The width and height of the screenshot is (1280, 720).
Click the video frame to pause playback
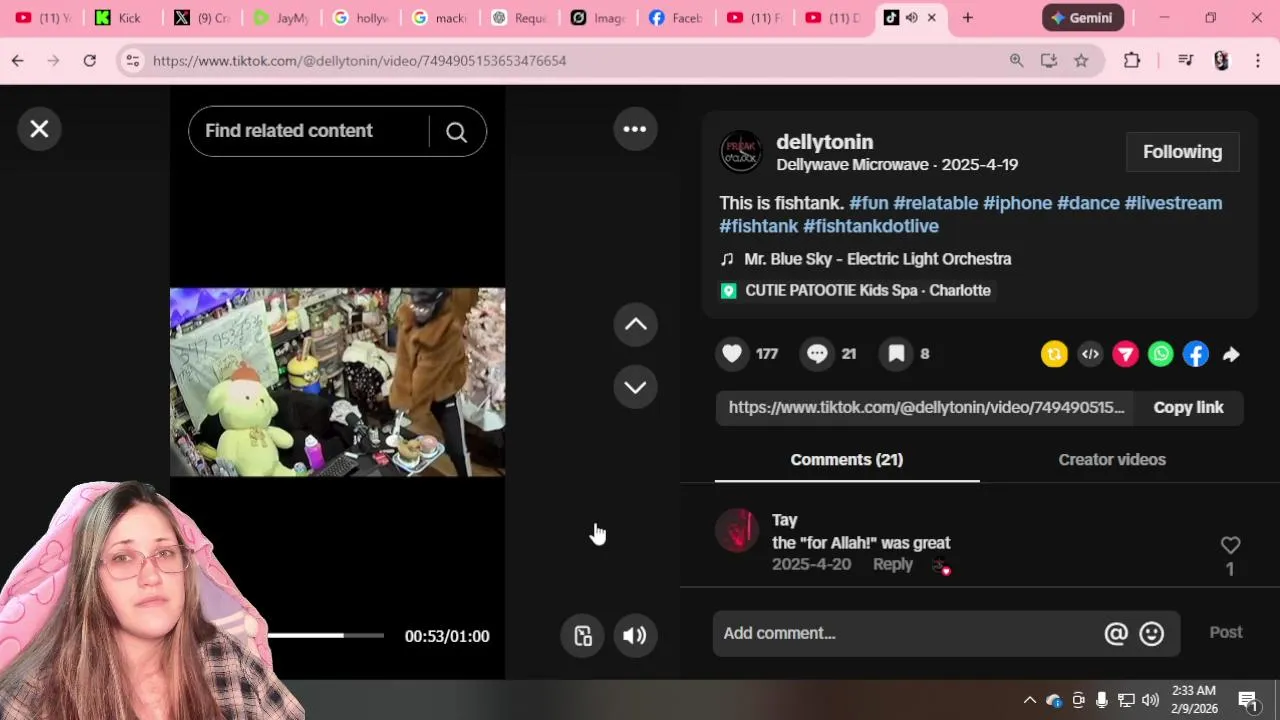pos(337,382)
